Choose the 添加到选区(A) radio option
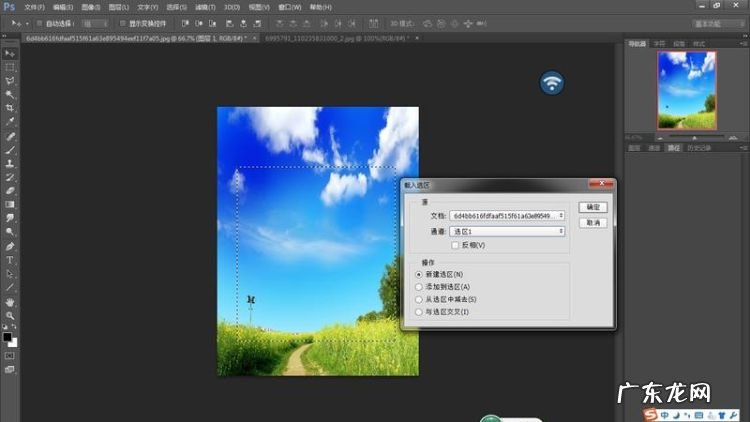This screenshot has height=422, width=750. pos(419,287)
